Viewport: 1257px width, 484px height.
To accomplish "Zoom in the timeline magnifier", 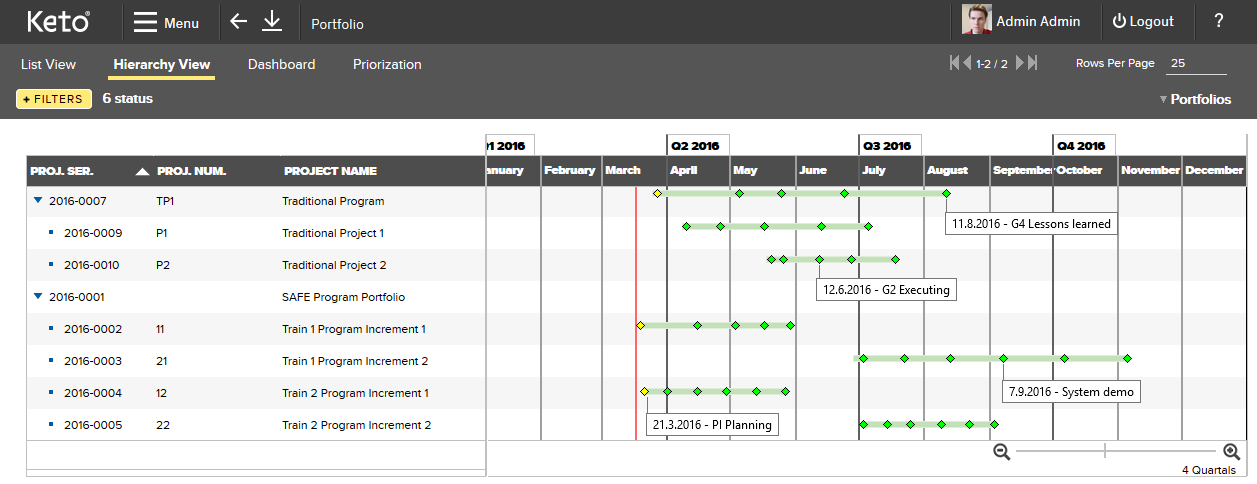I will (x=1231, y=452).
